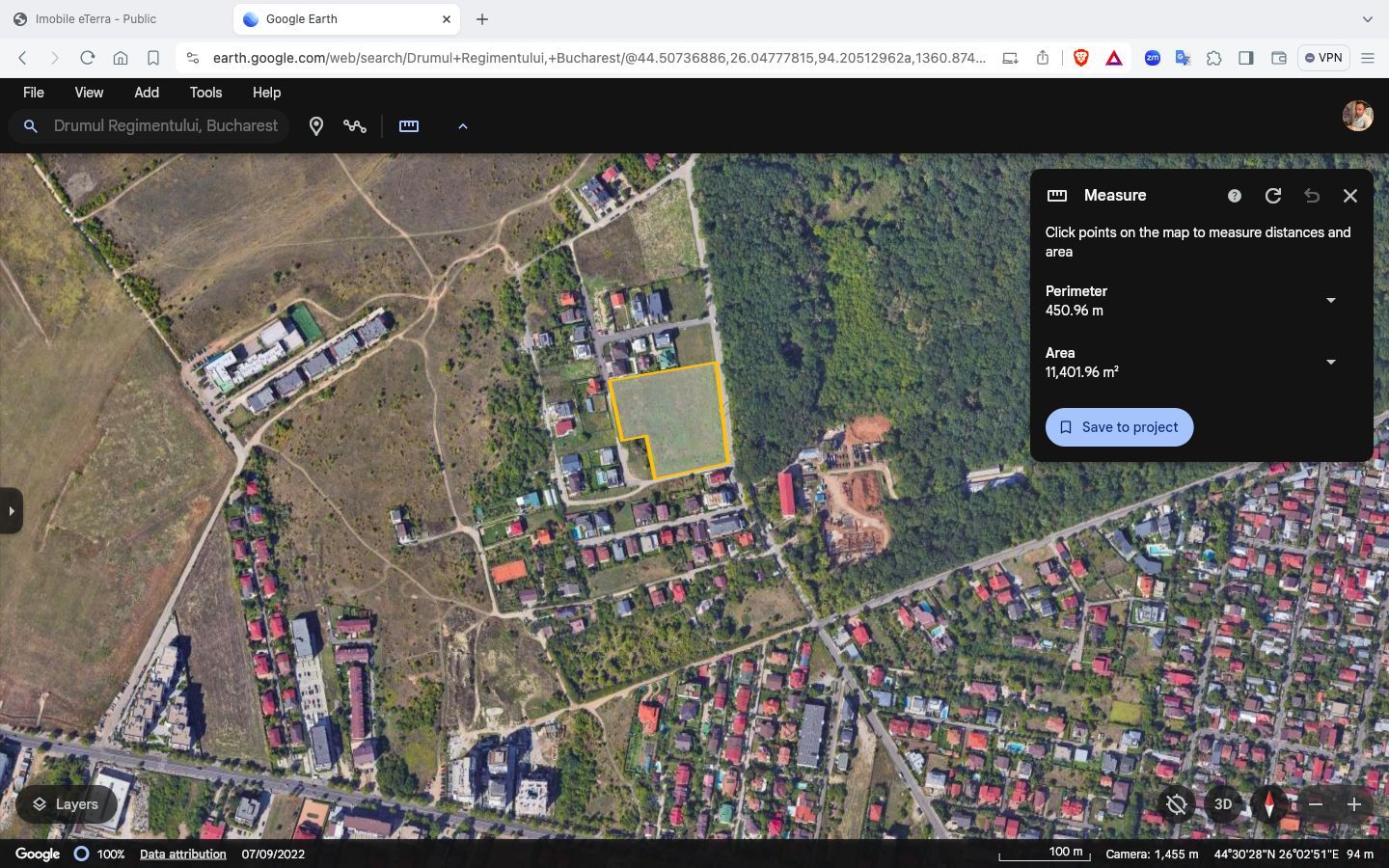Open help from the Measure panel
The width and height of the screenshot is (1389, 868).
tap(1234, 196)
